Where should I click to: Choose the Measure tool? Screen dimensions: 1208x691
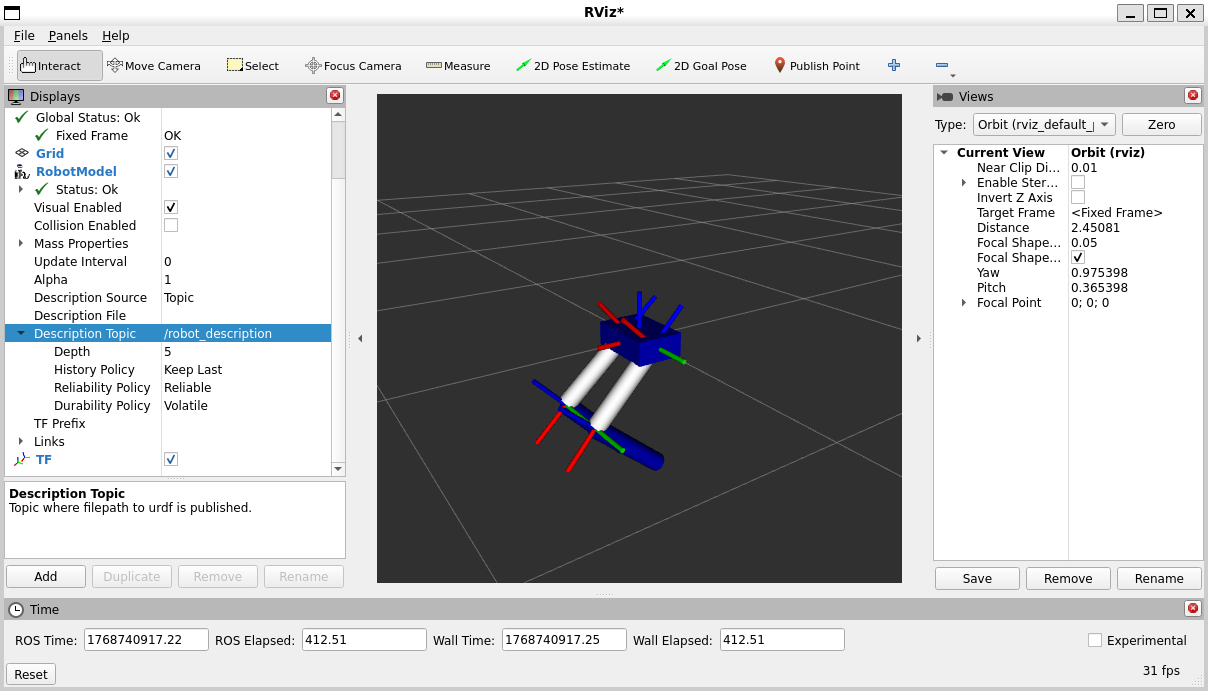(458, 66)
